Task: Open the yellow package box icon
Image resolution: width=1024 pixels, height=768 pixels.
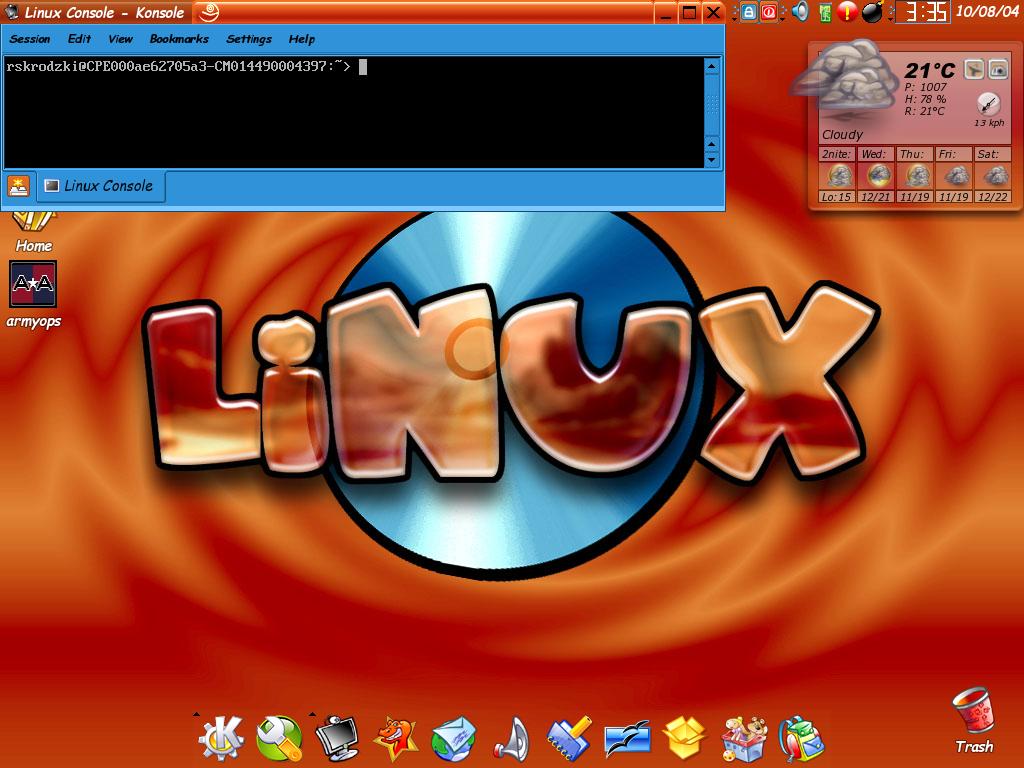Action: [x=684, y=738]
